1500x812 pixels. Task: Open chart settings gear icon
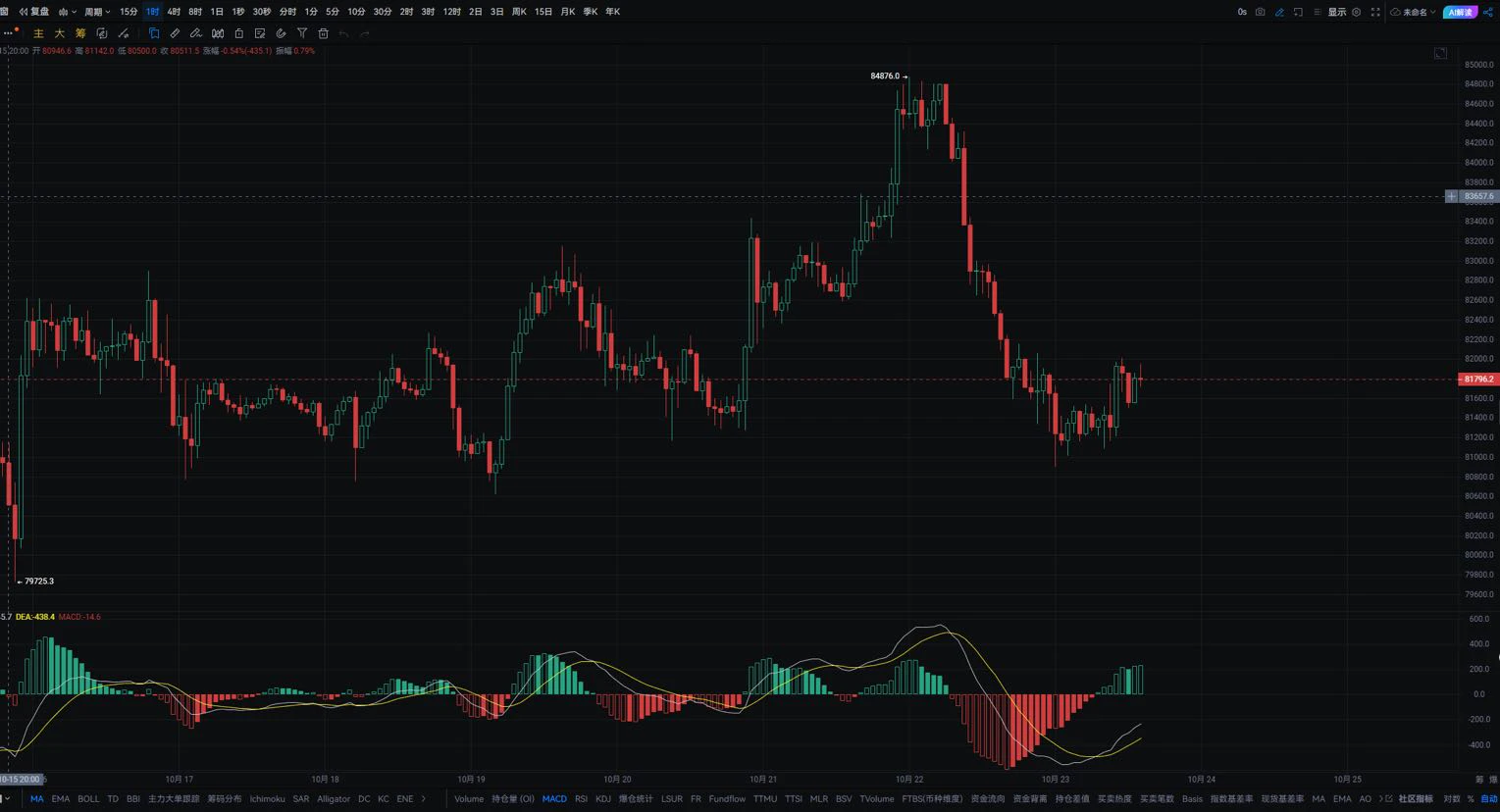1357,12
